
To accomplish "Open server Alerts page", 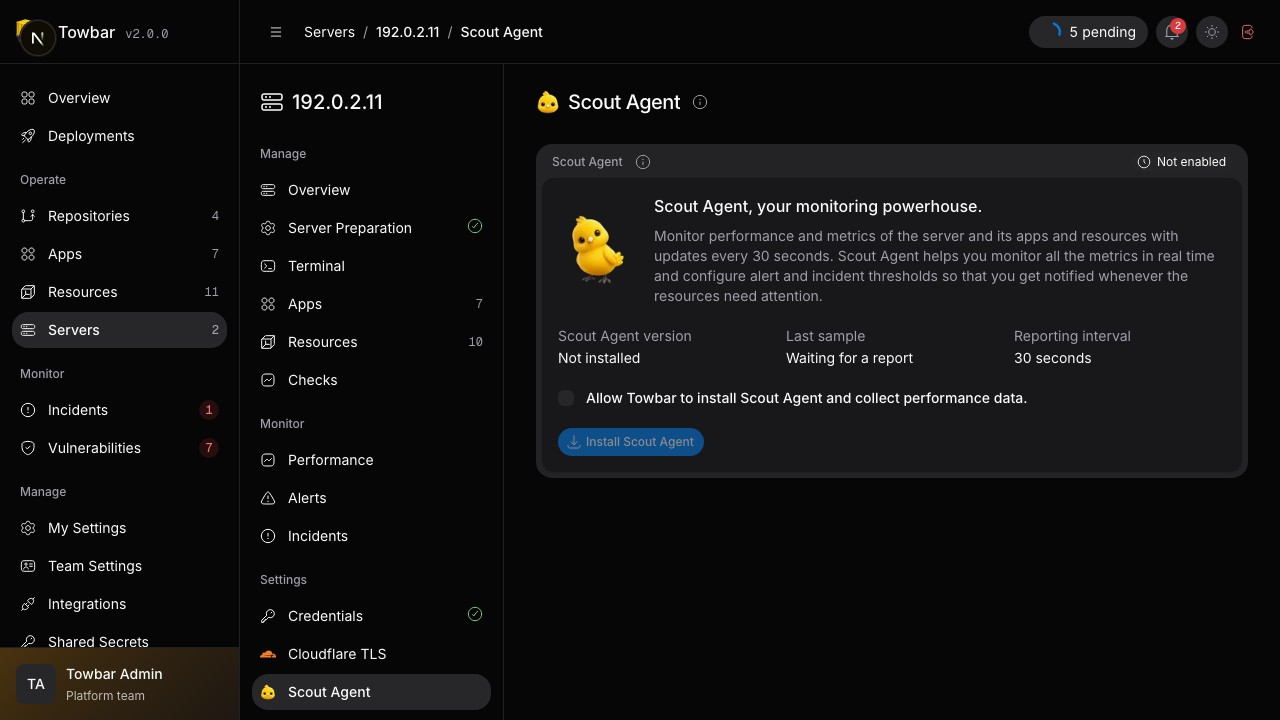I will pos(371,498).
